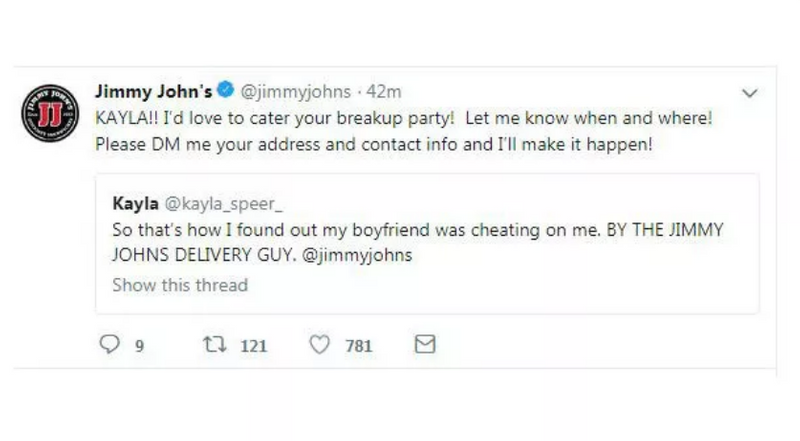Screen dimensions: 800x441
Task: Click the retweet count 121
Action: pyautogui.click(x=254, y=346)
